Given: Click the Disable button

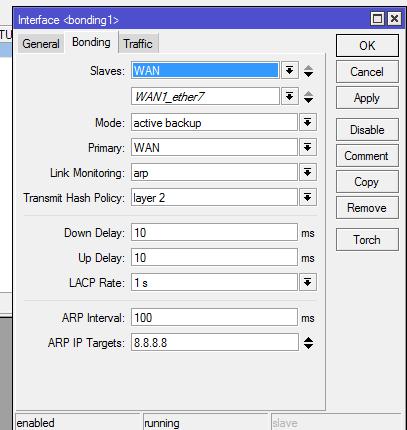Looking at the screenshot, I should 367,129.
